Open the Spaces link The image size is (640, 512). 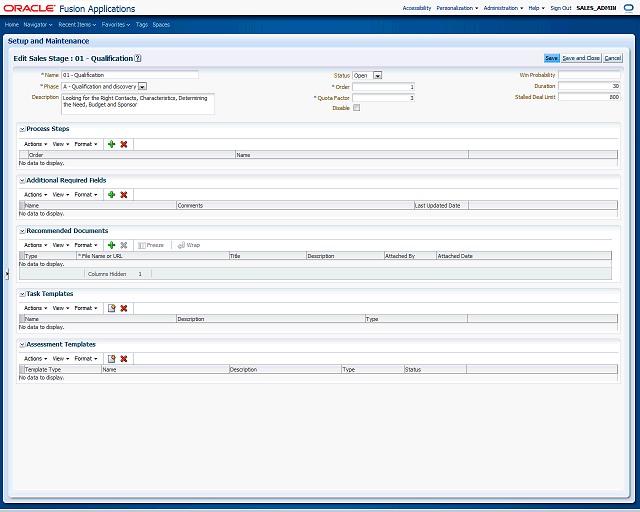(x=161, y=25)
